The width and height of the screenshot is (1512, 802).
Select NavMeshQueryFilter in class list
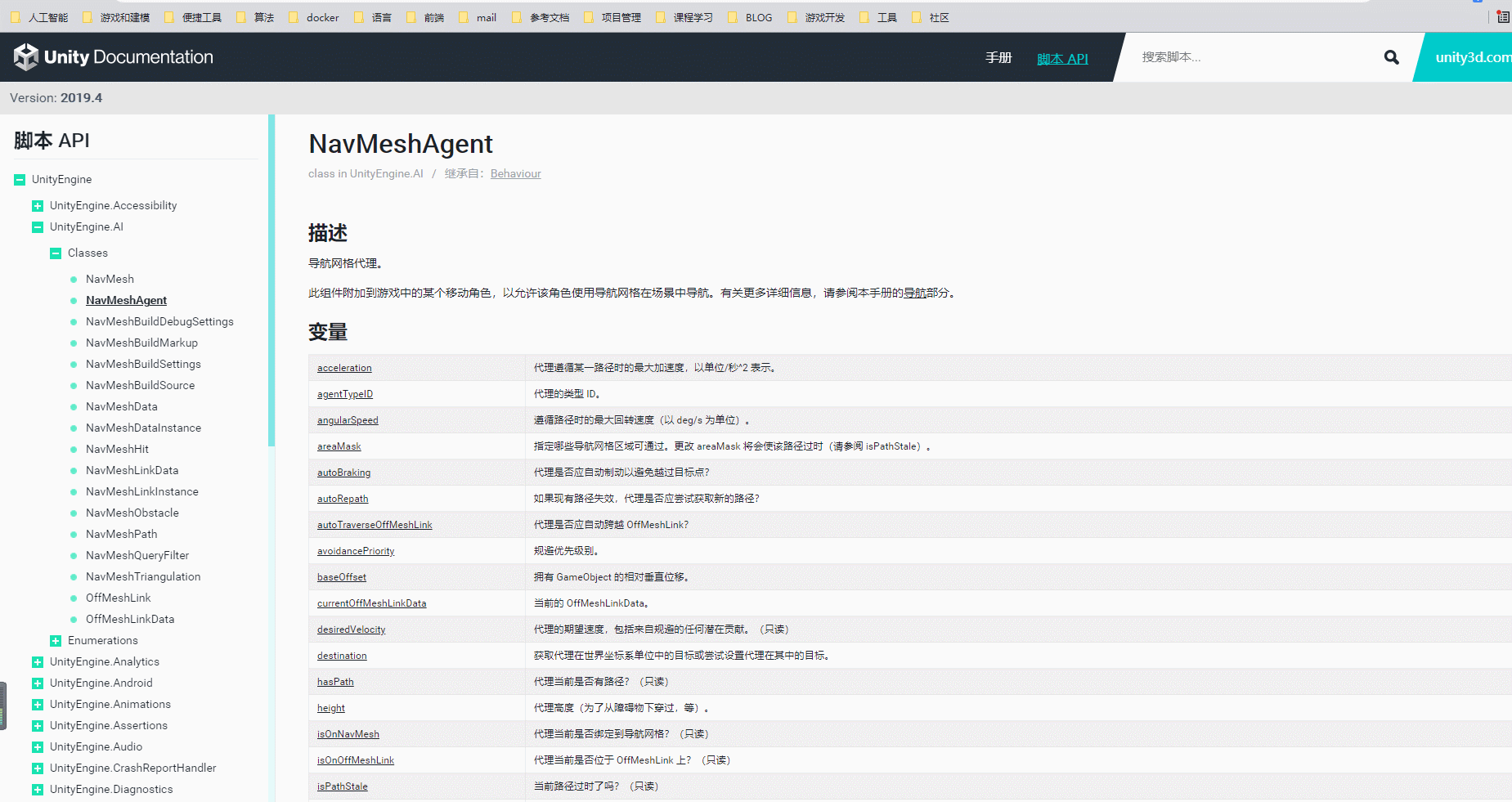137,555
